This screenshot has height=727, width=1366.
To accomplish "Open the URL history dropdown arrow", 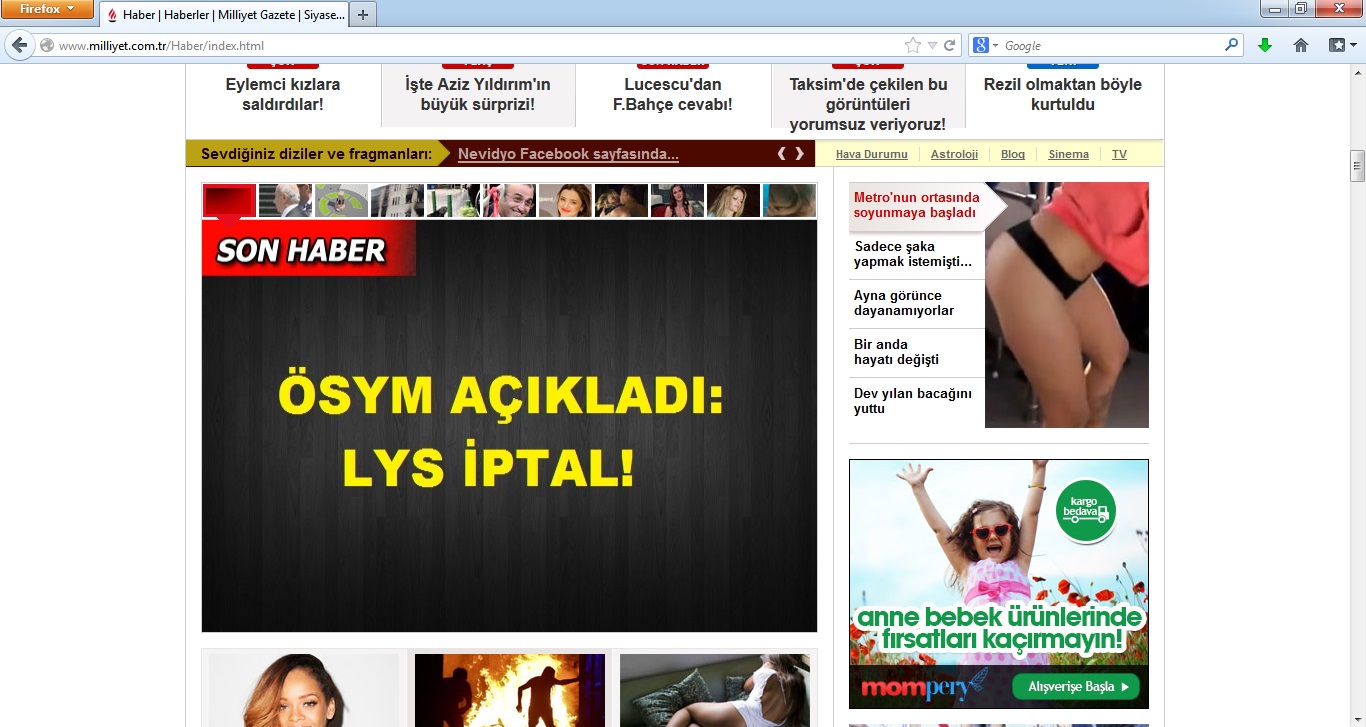I will (x=932, y=45).
